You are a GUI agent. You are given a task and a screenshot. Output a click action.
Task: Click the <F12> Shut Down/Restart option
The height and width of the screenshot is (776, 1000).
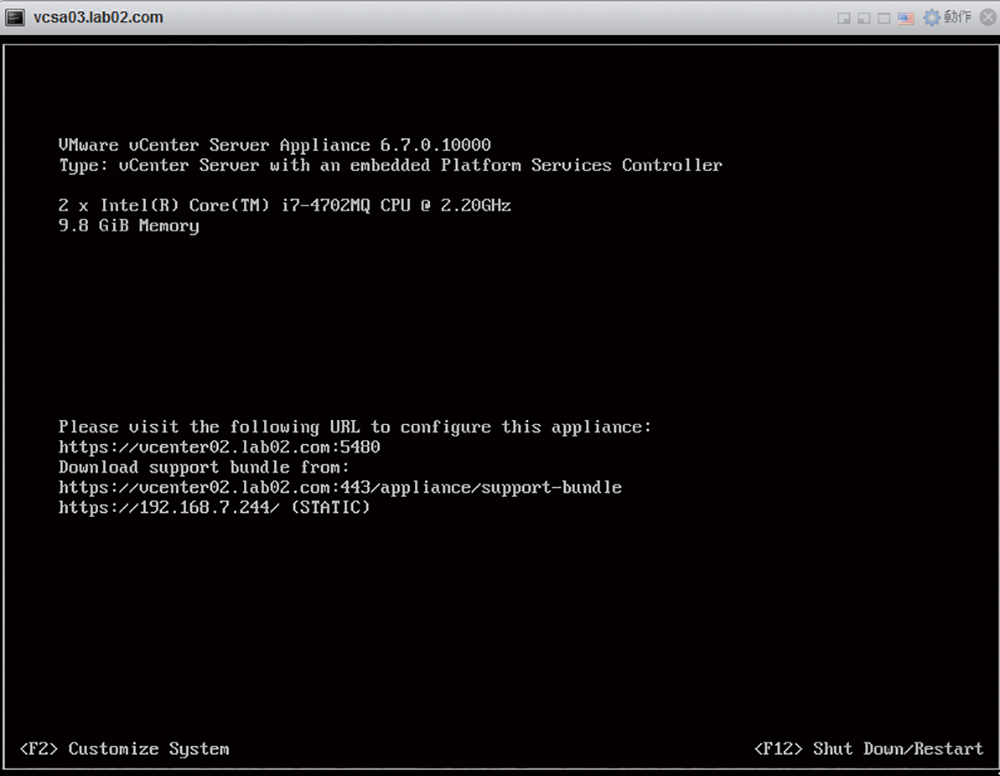click(x=869, y=749)
